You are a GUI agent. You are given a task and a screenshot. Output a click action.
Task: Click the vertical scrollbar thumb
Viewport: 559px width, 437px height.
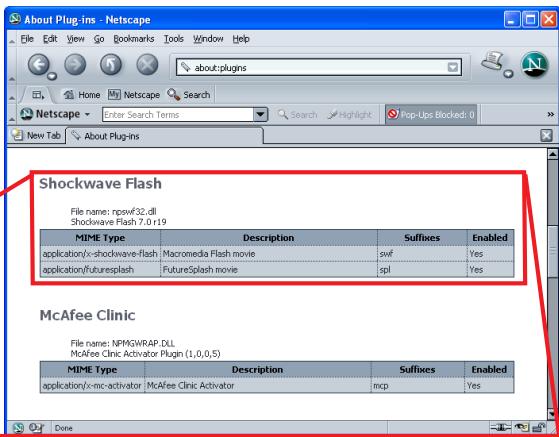pyautogui.click(x=553, y=251)
